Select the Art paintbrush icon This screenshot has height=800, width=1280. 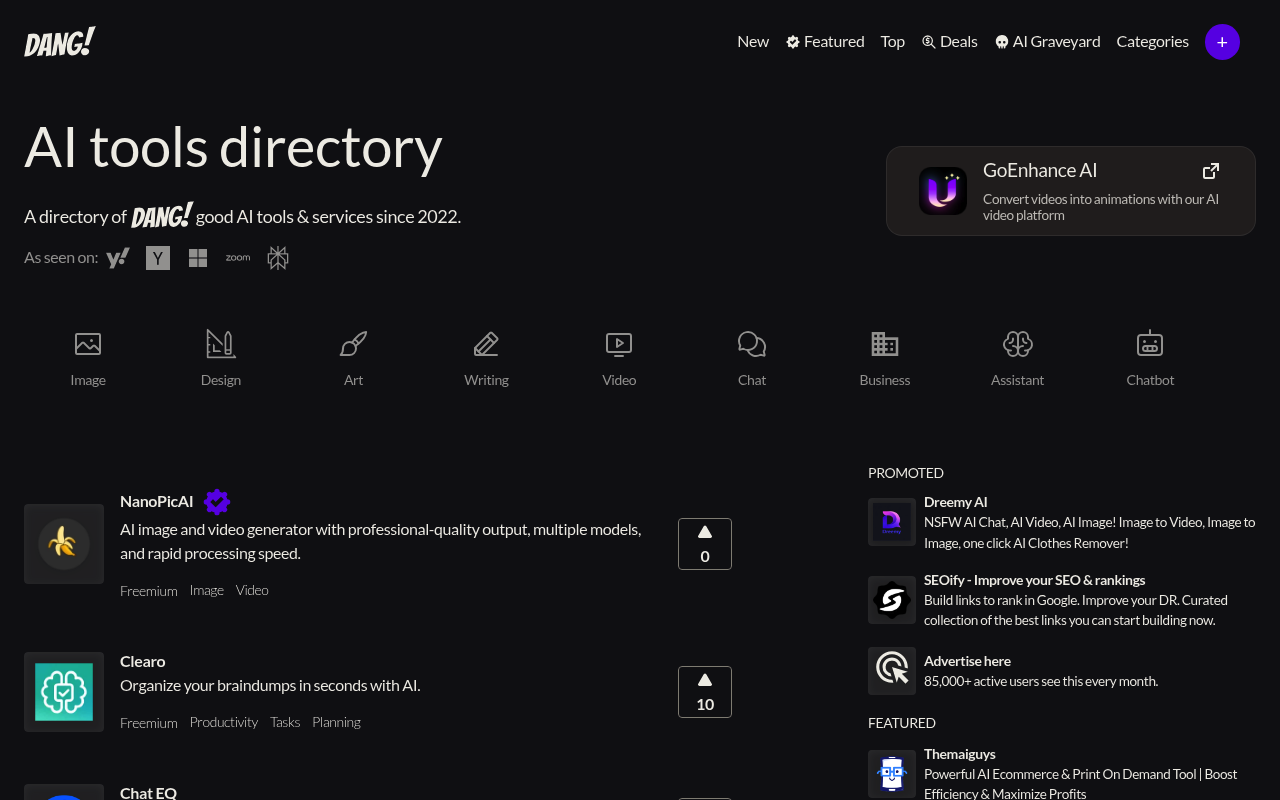pyautogui.click(x=354, y=344)
